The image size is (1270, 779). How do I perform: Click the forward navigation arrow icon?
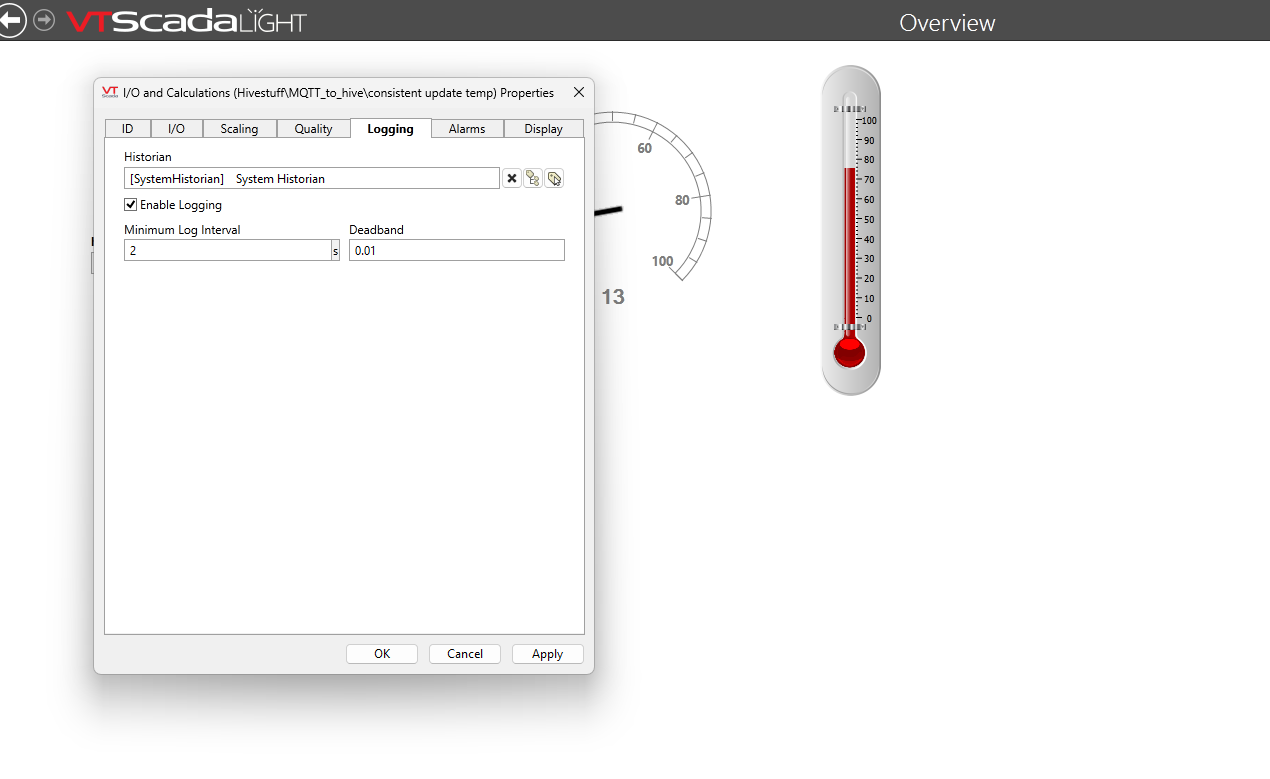tap(44, 21)
